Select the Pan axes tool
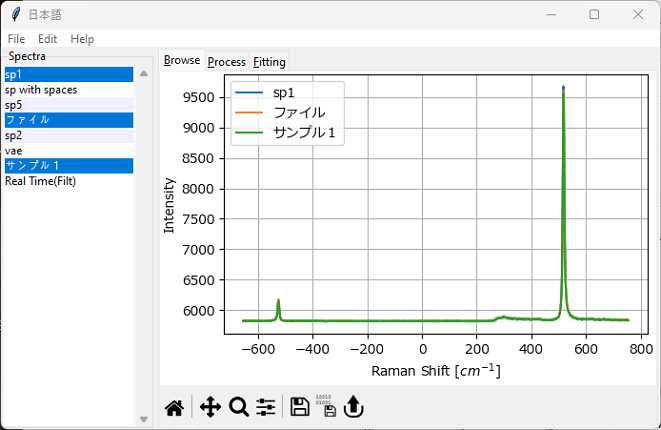This screenshot has height=430, width=661. (x=210, y=406)
